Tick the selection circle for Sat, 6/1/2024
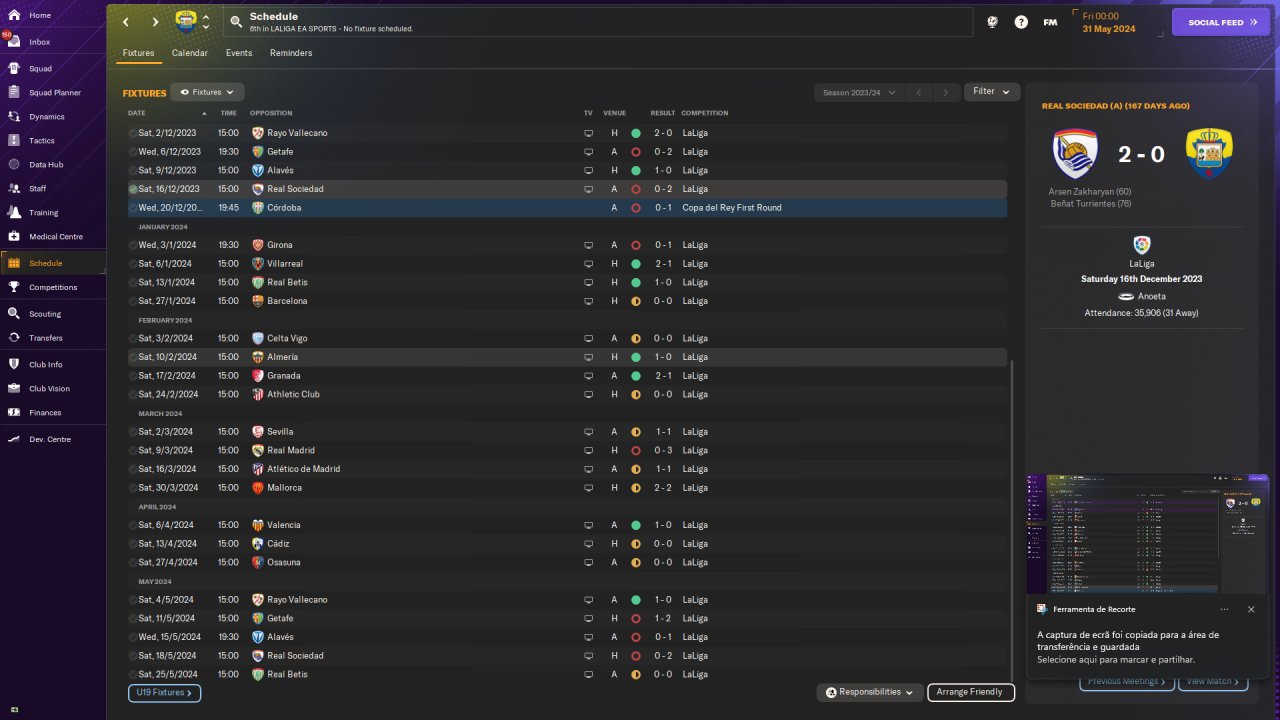Viewport: 1280px width, 720px height. coord(133,264)
